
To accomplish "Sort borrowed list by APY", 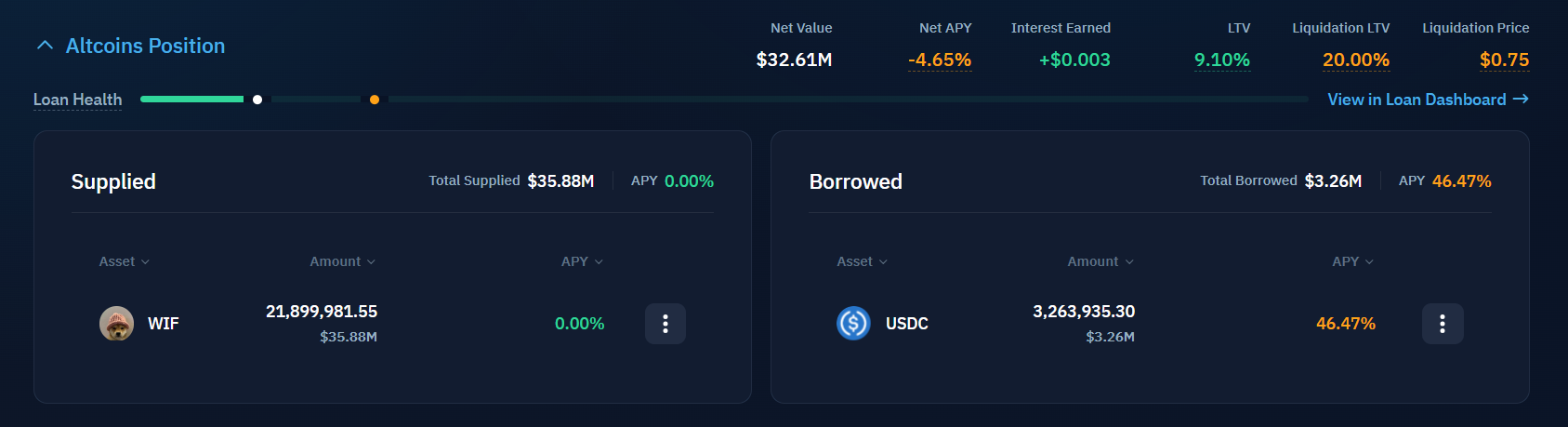I will click(x=1352, y=262).
